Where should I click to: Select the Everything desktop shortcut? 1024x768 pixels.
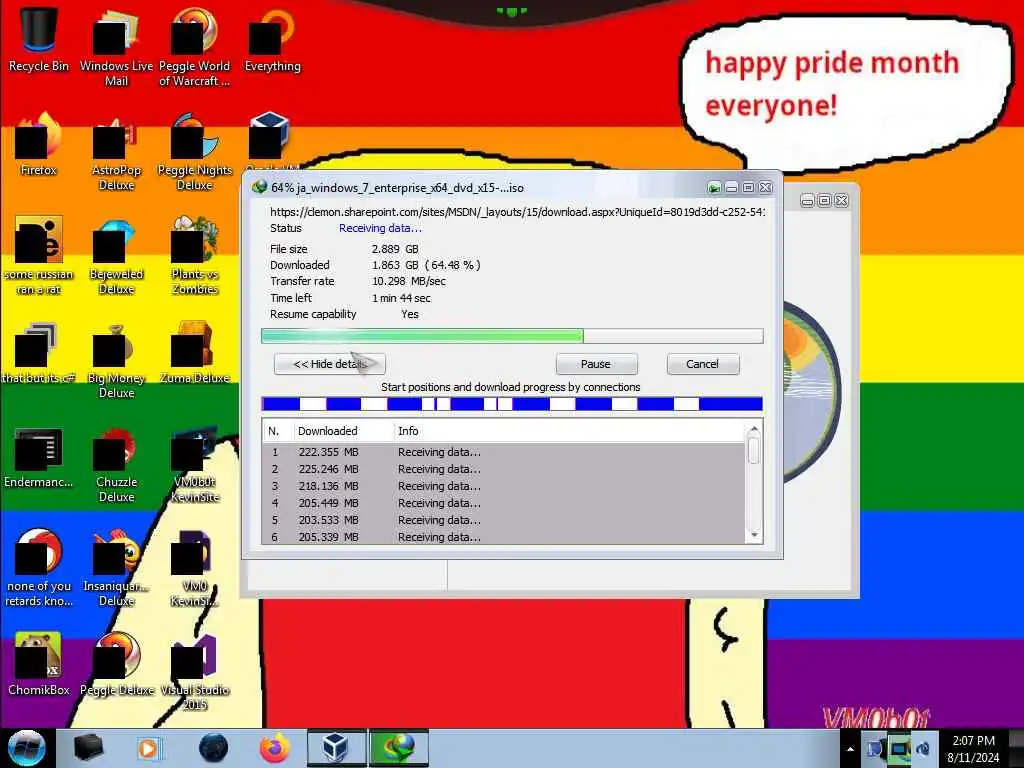[272, 39]
